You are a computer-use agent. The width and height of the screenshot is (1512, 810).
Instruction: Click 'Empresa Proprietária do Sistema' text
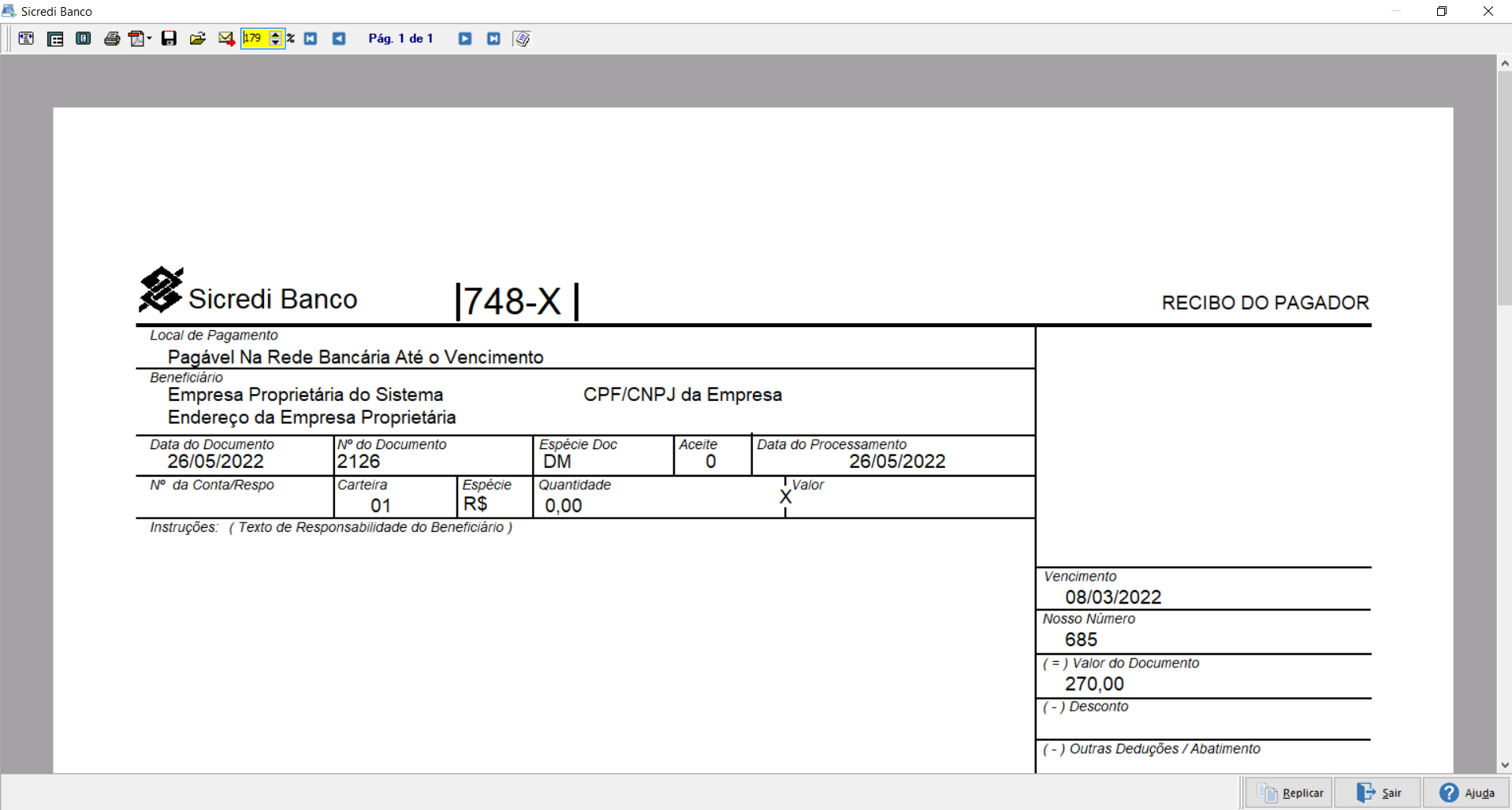tap(305, 395)
